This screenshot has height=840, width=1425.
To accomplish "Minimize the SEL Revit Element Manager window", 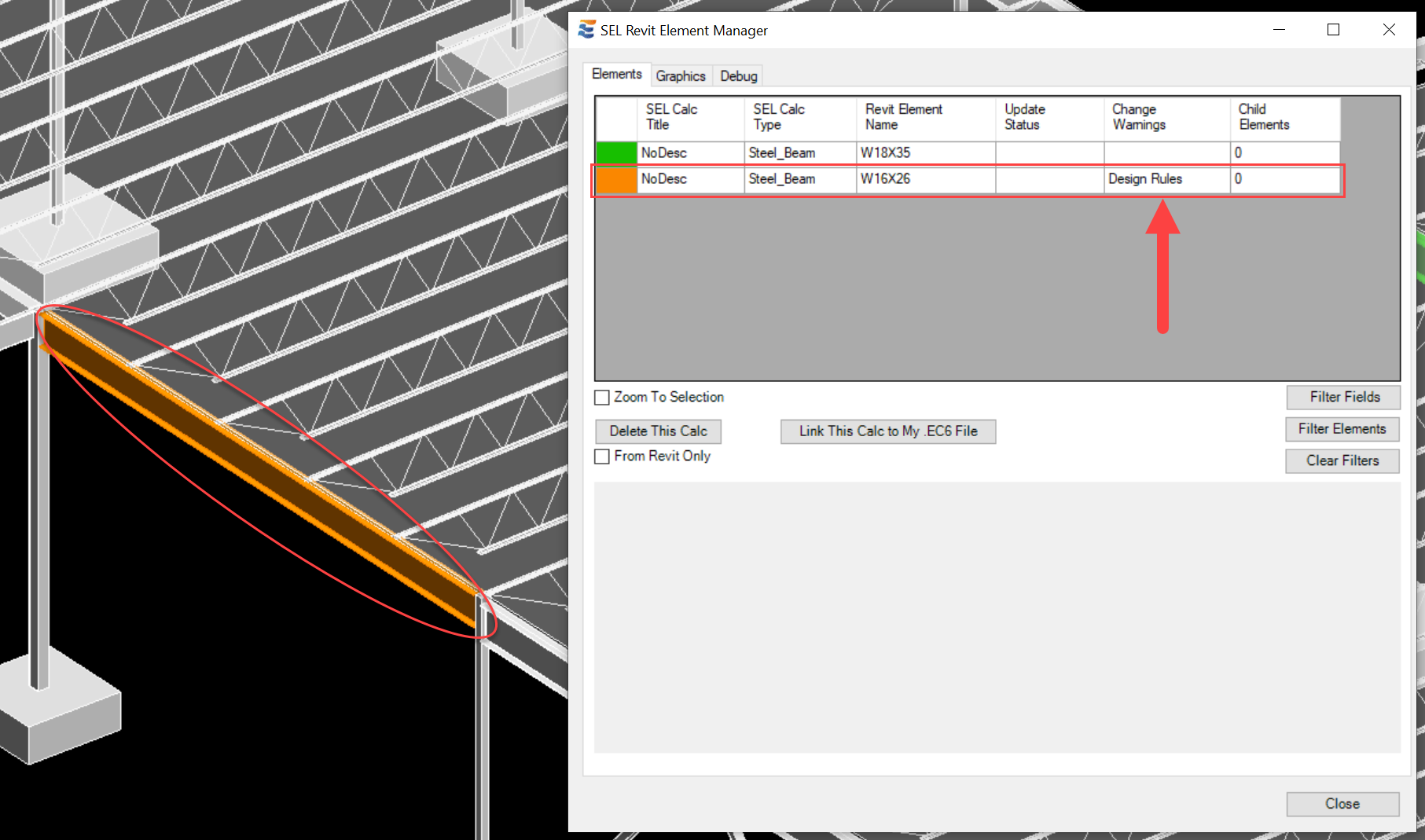I will [1279, 30].
